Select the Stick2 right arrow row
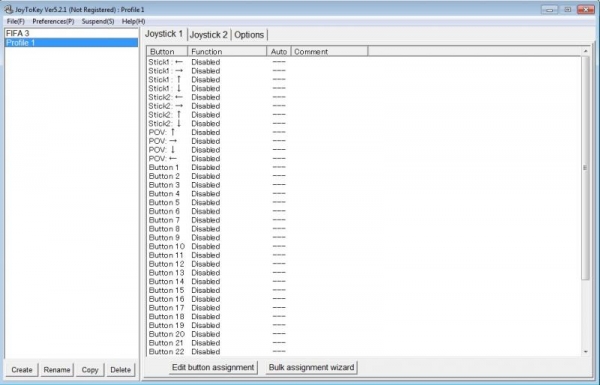The height and width of the screenshot is (385, 600). [364, 106]
